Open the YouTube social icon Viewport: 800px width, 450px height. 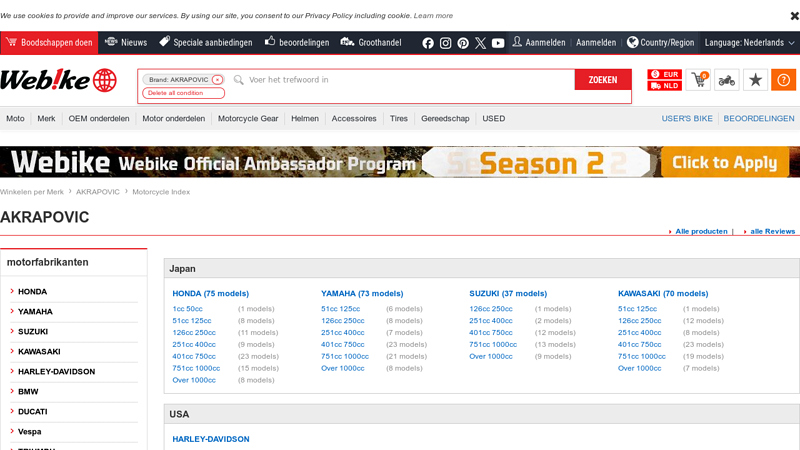498,43
